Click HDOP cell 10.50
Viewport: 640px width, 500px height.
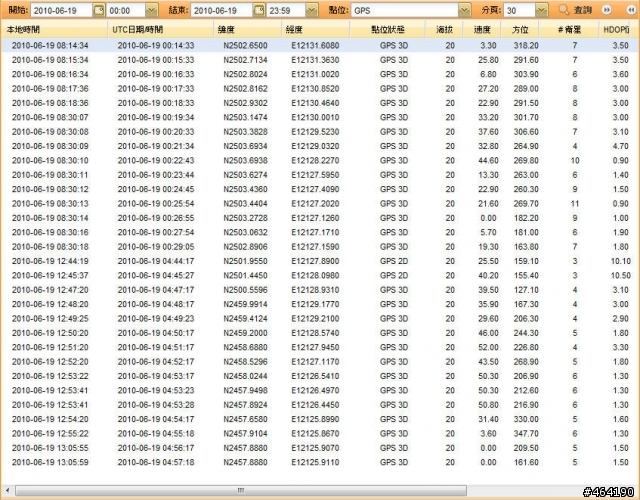620,276
